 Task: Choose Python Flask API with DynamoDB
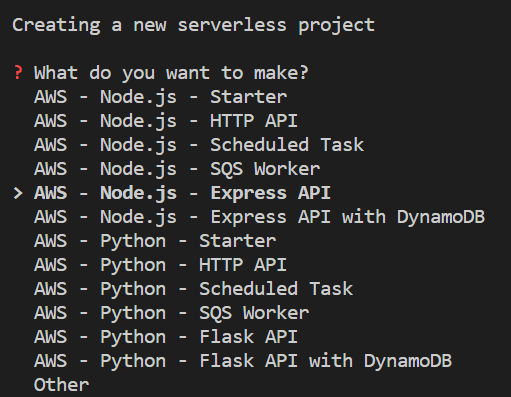pyautogui.click(x=243, y=361)
